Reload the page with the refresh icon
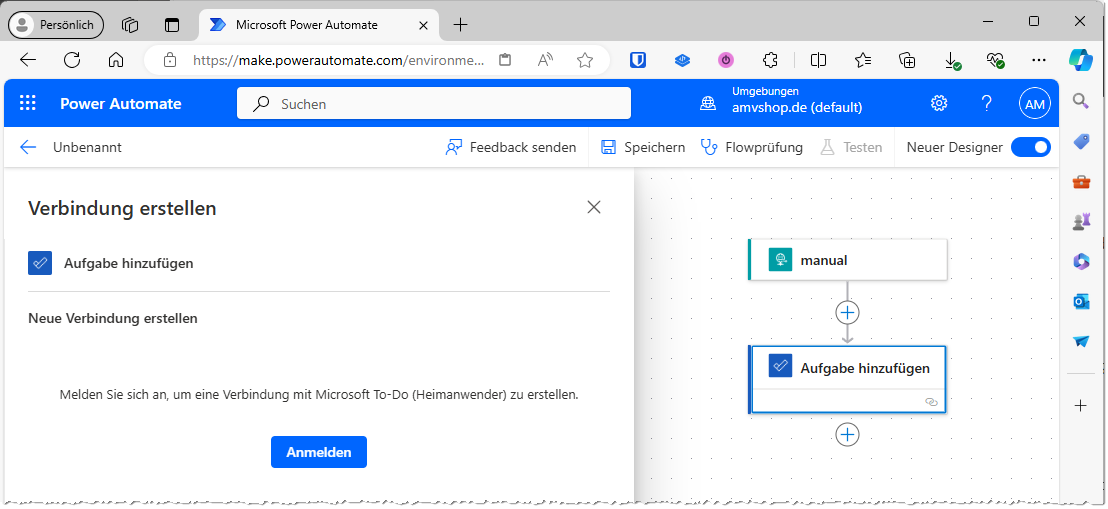1108x509 pixels. [x=72, y=60]
